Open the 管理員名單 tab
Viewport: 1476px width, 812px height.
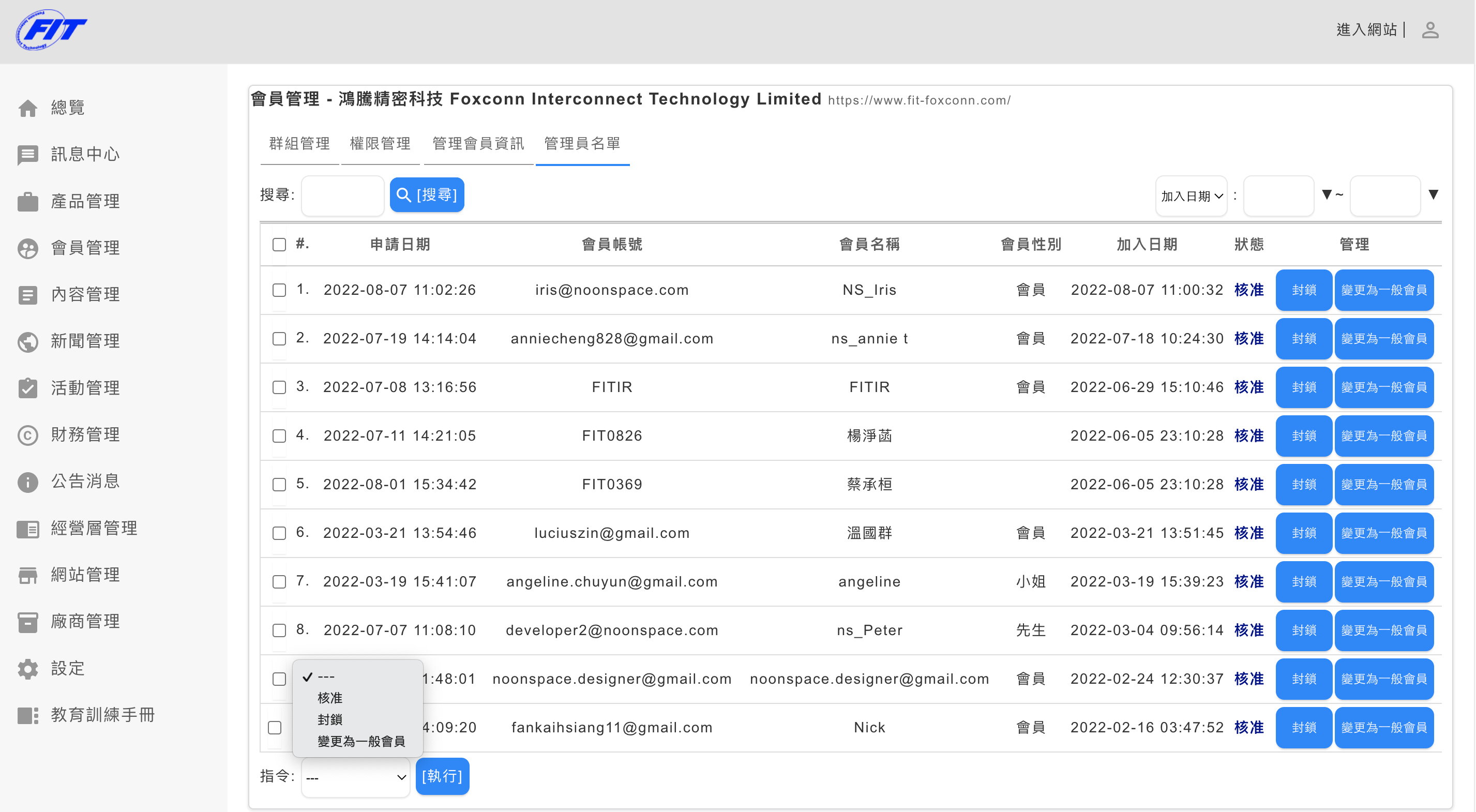pyautogui.click(x=582, y=144)
